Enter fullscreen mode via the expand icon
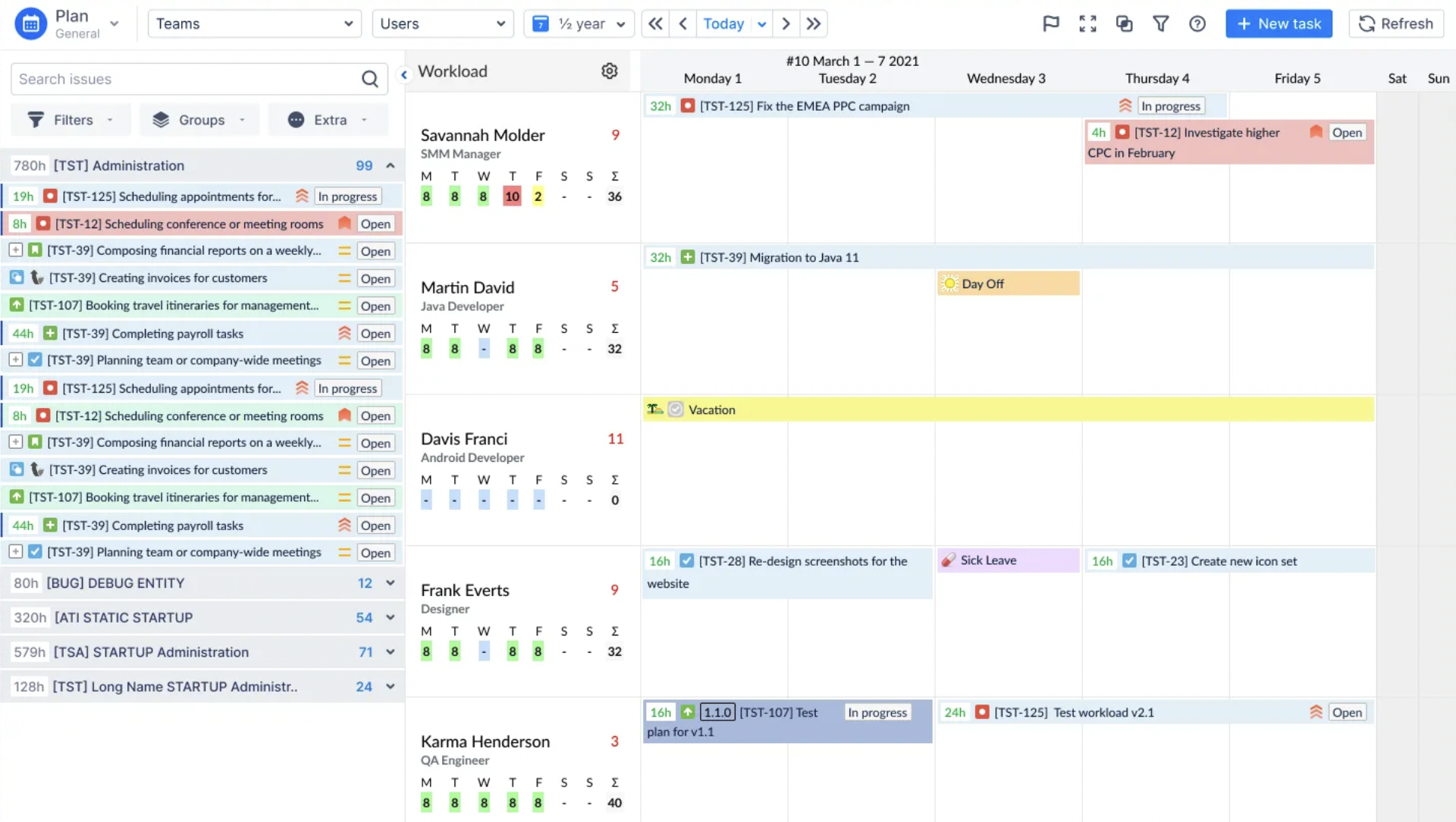 click(x=1087, y=24)
